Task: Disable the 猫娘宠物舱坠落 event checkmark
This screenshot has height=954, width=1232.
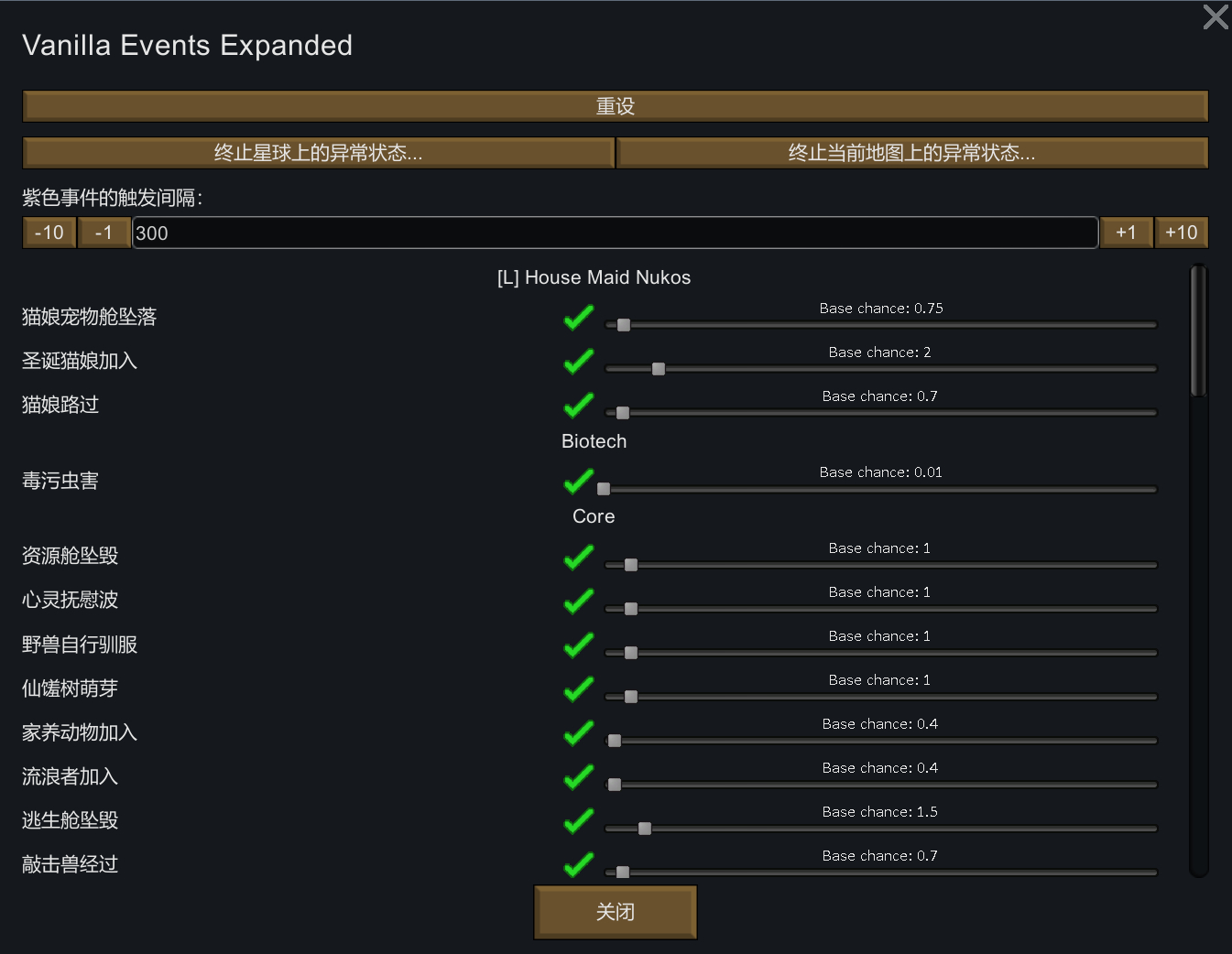Action: [579, 318]
